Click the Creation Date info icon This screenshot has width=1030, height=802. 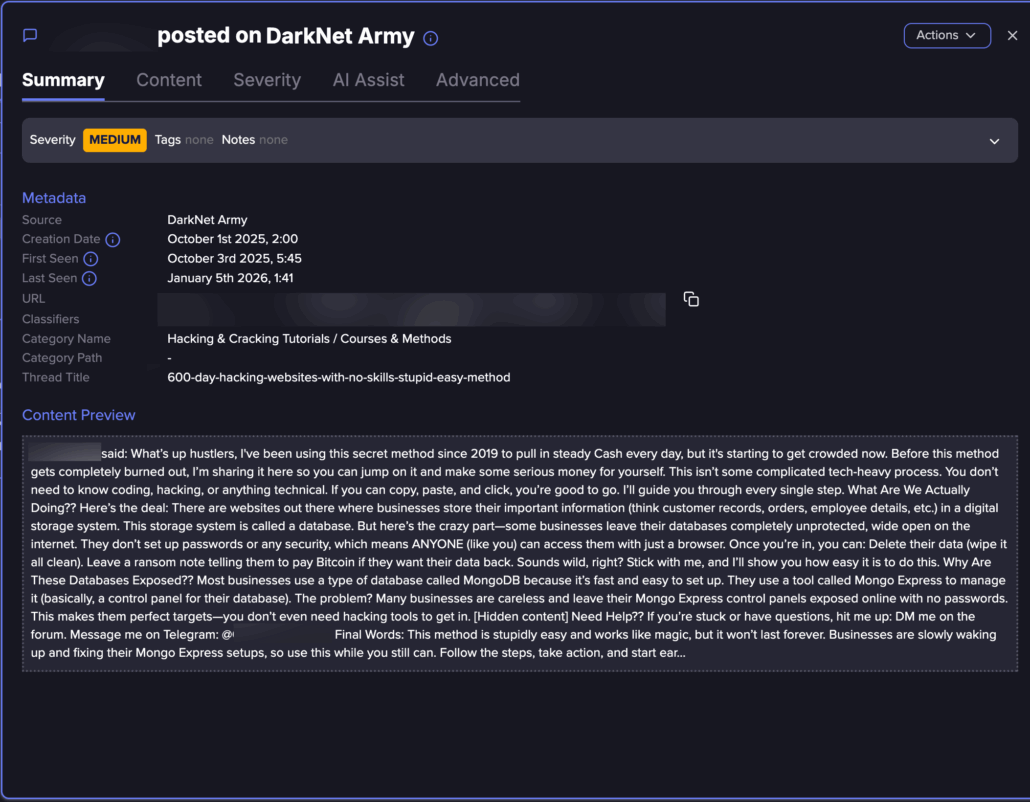pyautogui.click(x=113, y=240)
